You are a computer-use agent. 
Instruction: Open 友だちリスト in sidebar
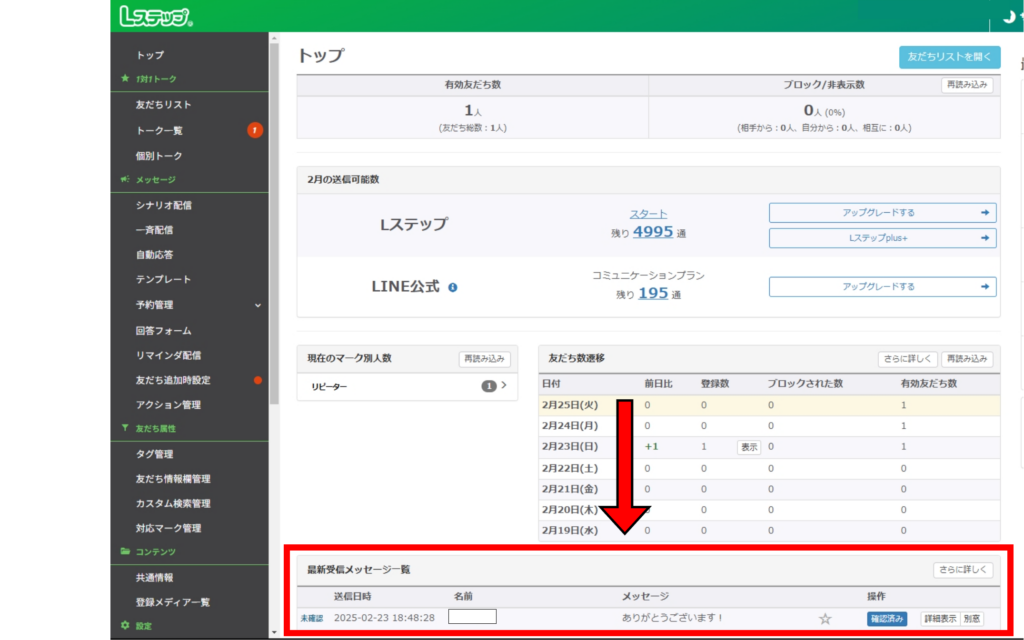pos(163,105)
